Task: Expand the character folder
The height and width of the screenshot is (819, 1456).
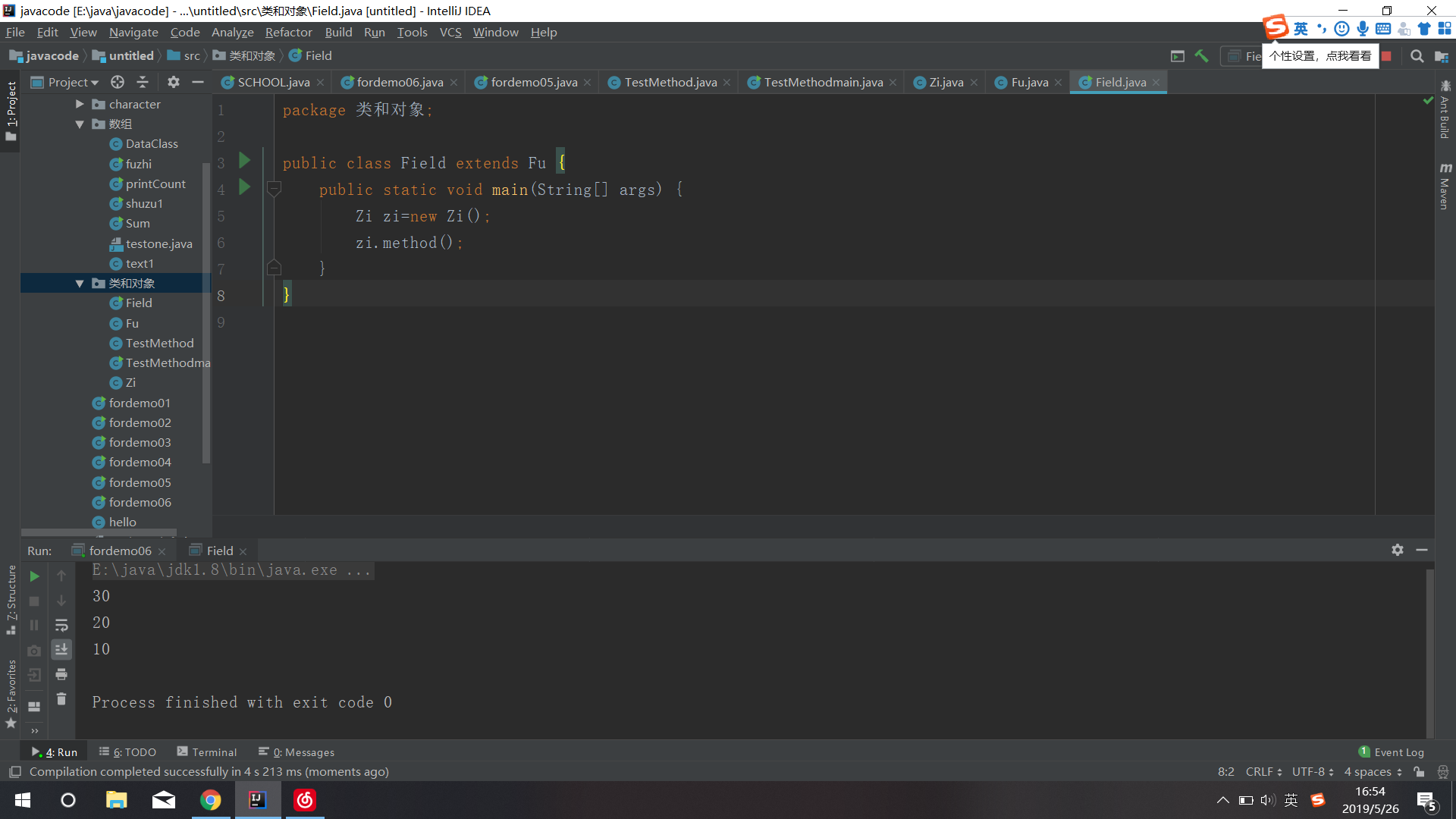Action: pyautogui.click(x=80, y=104)
